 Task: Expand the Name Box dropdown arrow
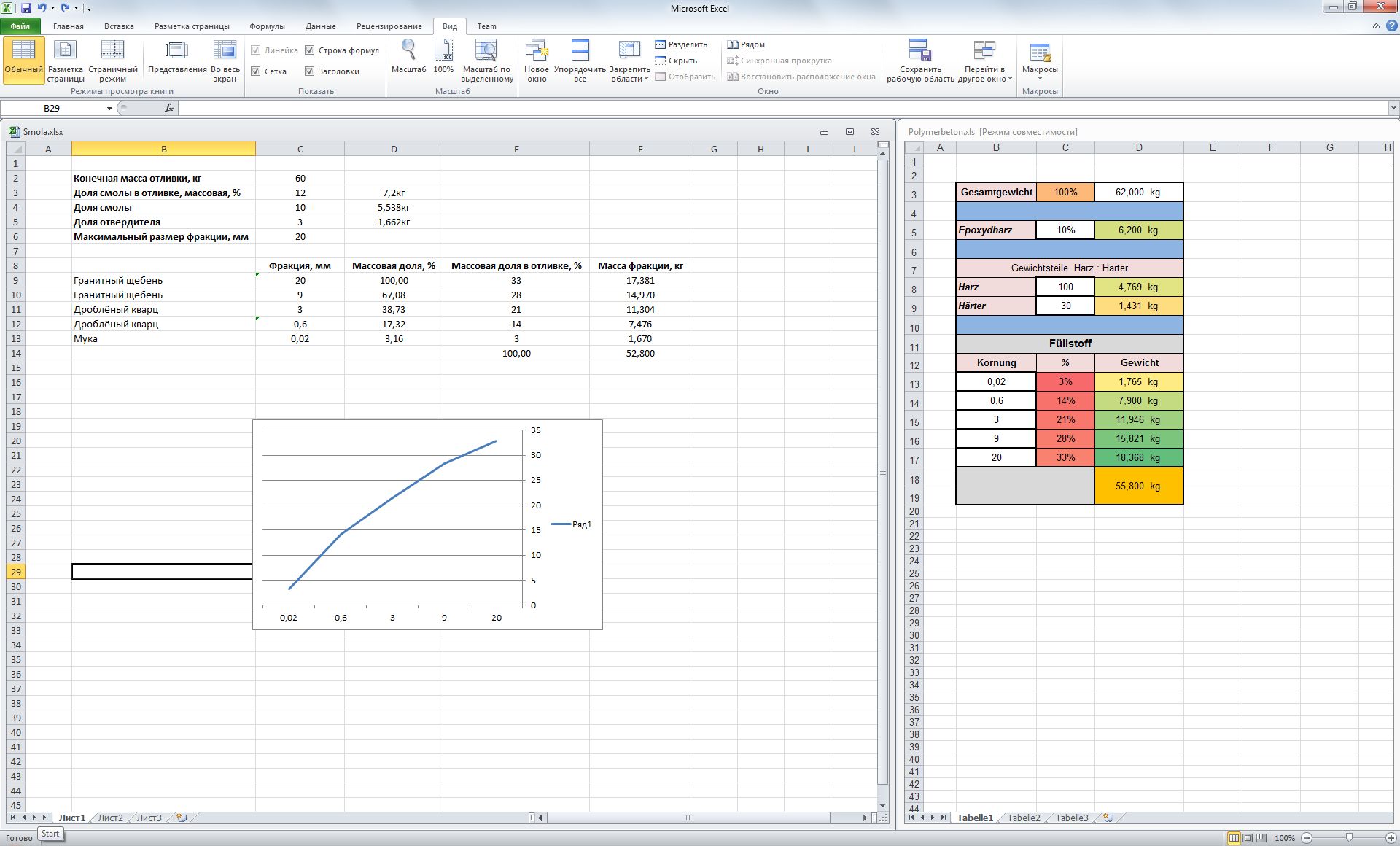click(x=109, y=108)
